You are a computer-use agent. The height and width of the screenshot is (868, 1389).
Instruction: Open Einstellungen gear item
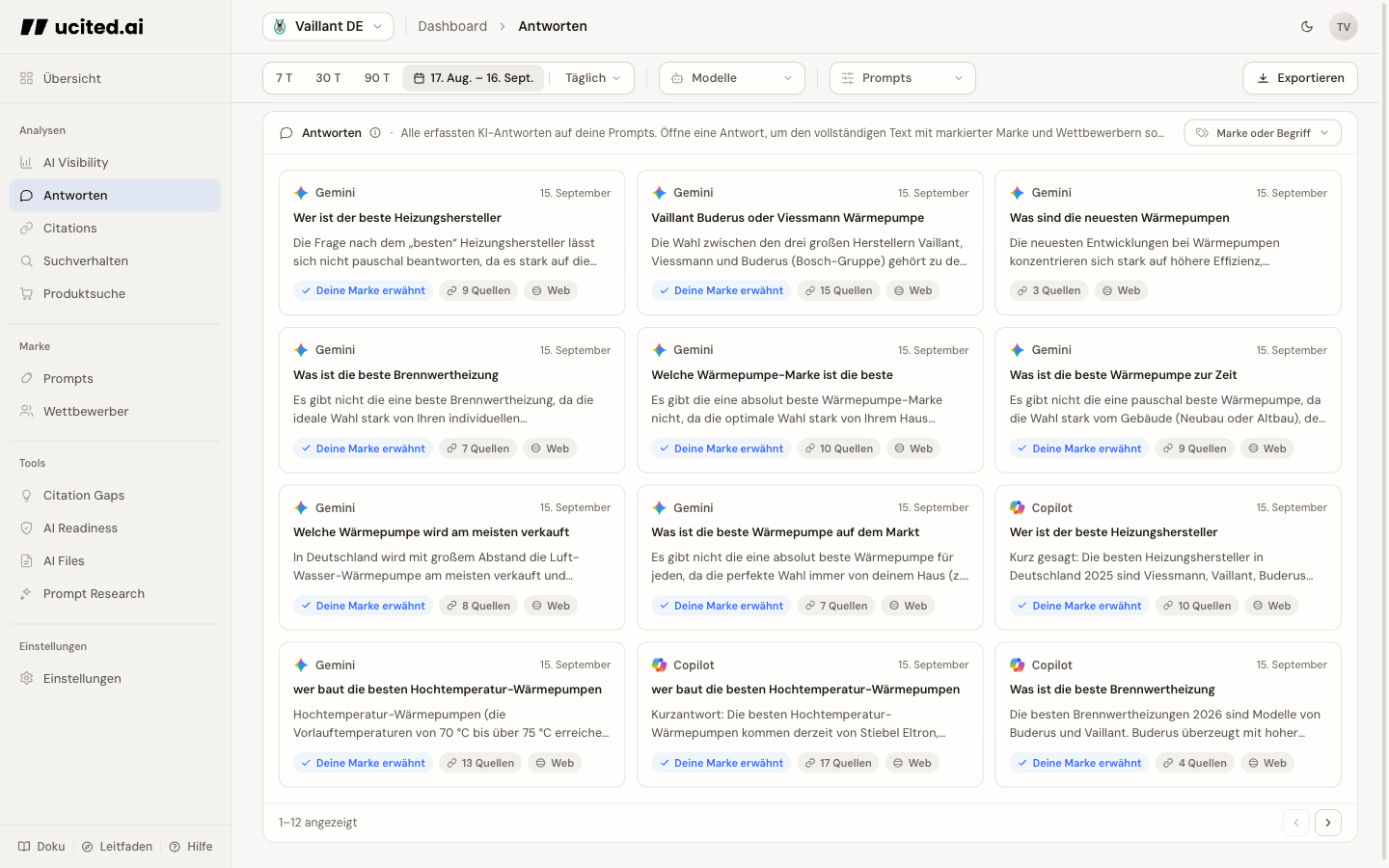pyautogui.click(x=115, y=679)
